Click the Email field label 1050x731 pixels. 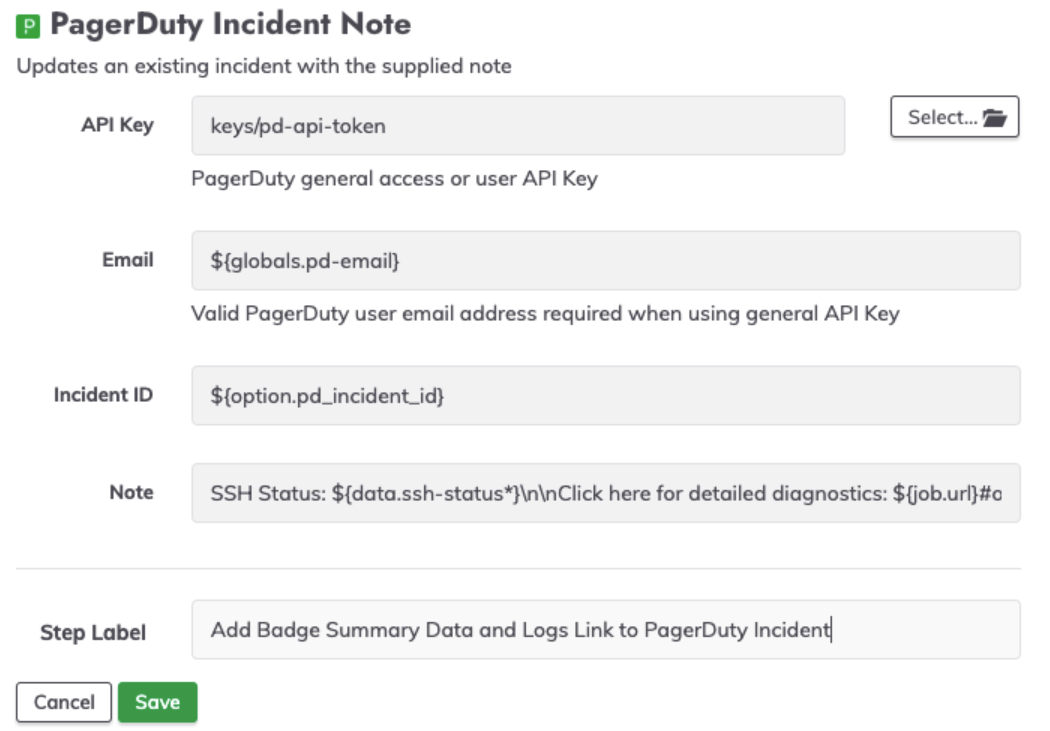pos(127,260)
